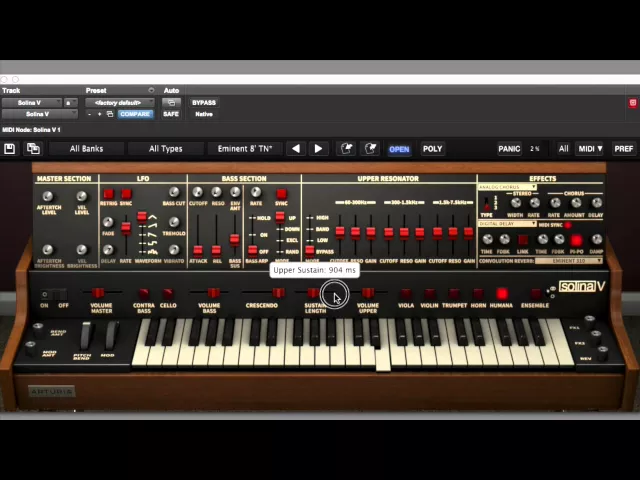640x480 pixels.
Task: Click the LFO Fade knob
Action: [108, 222]
